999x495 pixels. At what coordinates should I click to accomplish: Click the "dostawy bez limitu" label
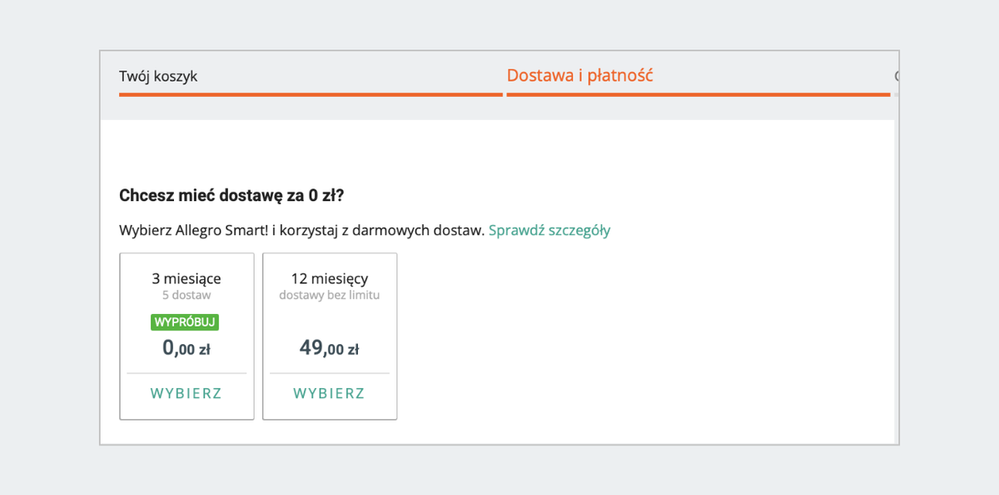point(329,295)
